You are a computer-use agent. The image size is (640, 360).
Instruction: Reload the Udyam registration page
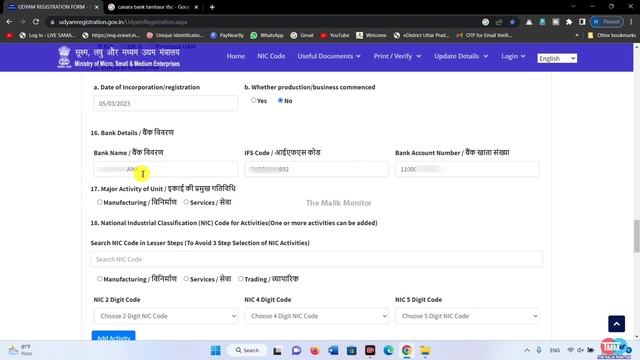click(36, 22)
